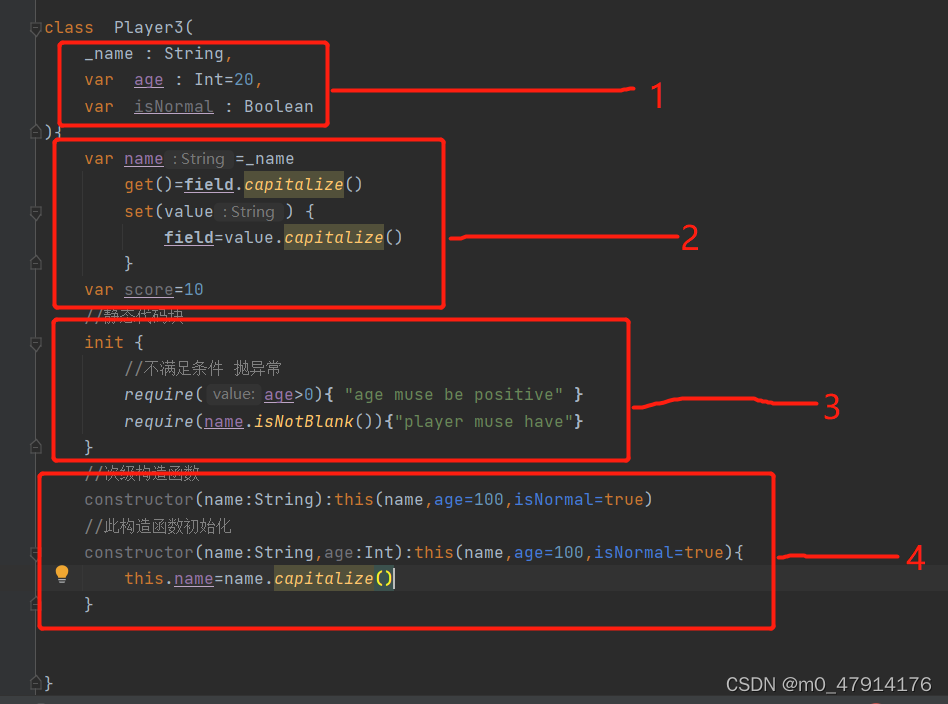The height and width of the screenshot is (704, 948).
Task: Click the string "player muse have"
Action: coord(484,422)
